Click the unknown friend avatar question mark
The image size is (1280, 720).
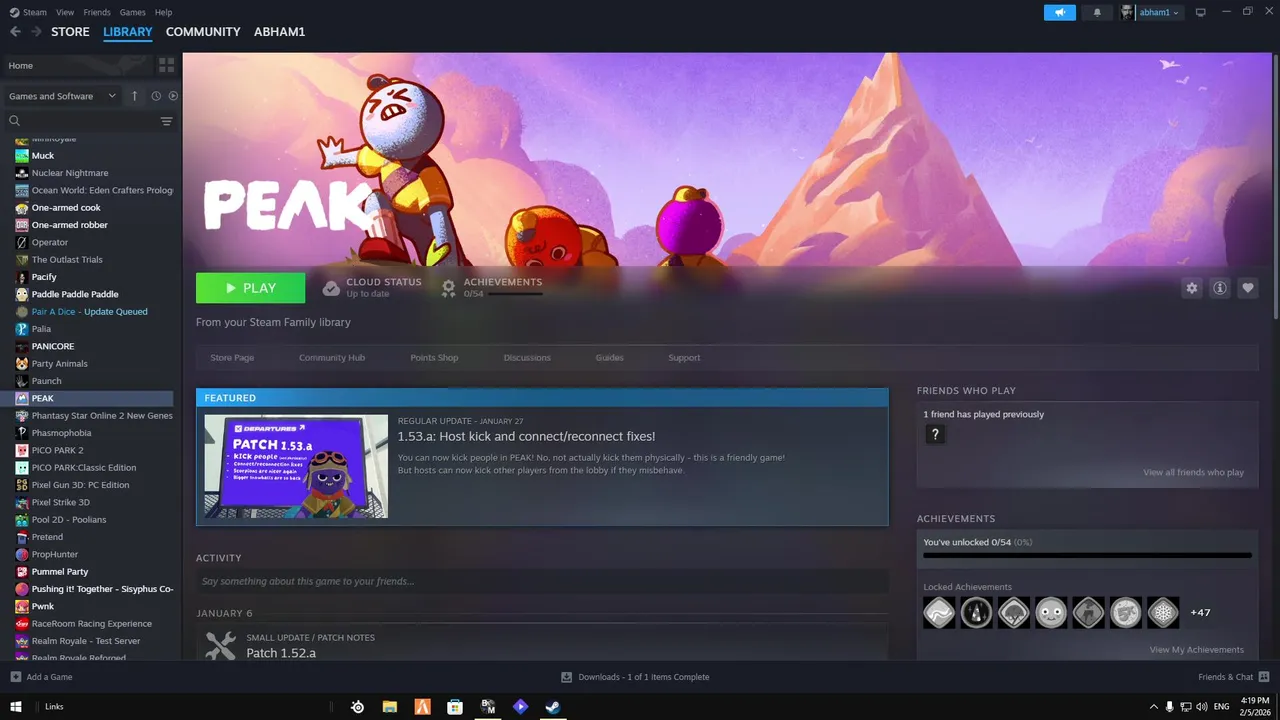935,434
